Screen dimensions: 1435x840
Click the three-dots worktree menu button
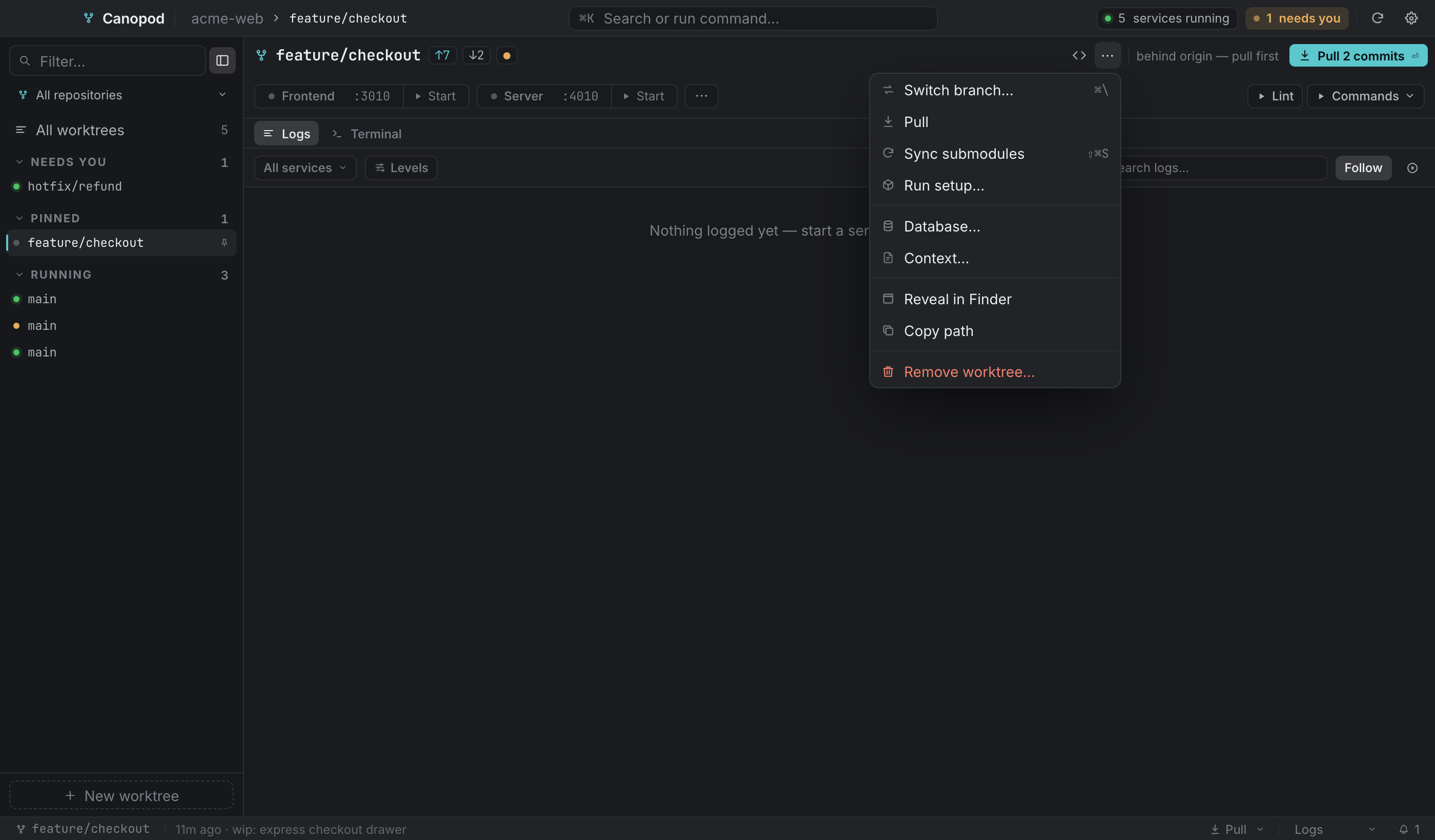click(1108, 55)
